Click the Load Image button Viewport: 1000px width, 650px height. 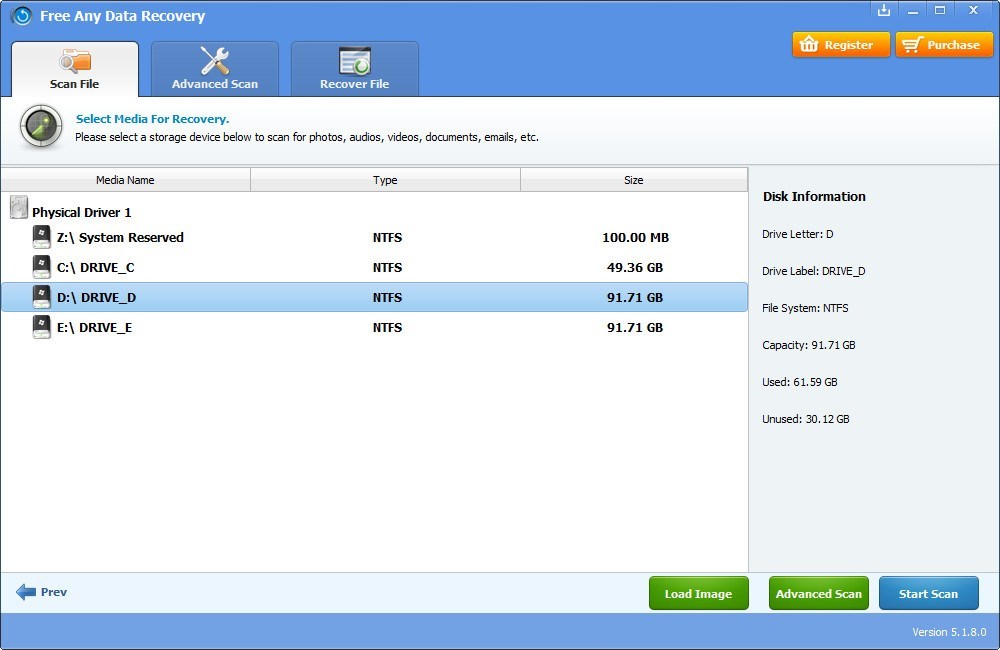(x=698, y=592)
